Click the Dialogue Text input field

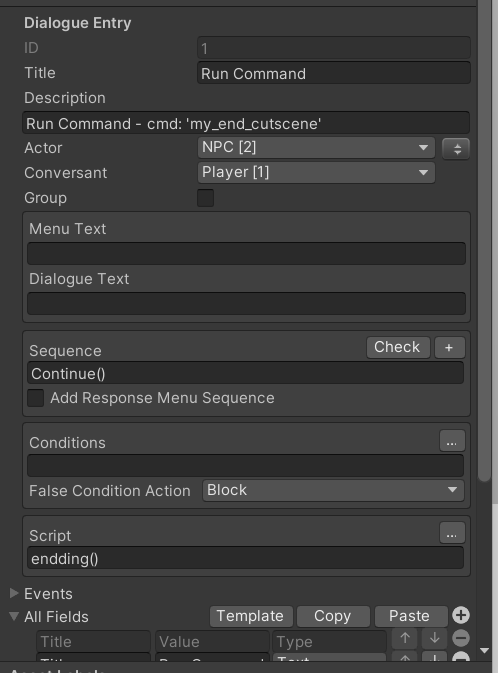point(246,303)
